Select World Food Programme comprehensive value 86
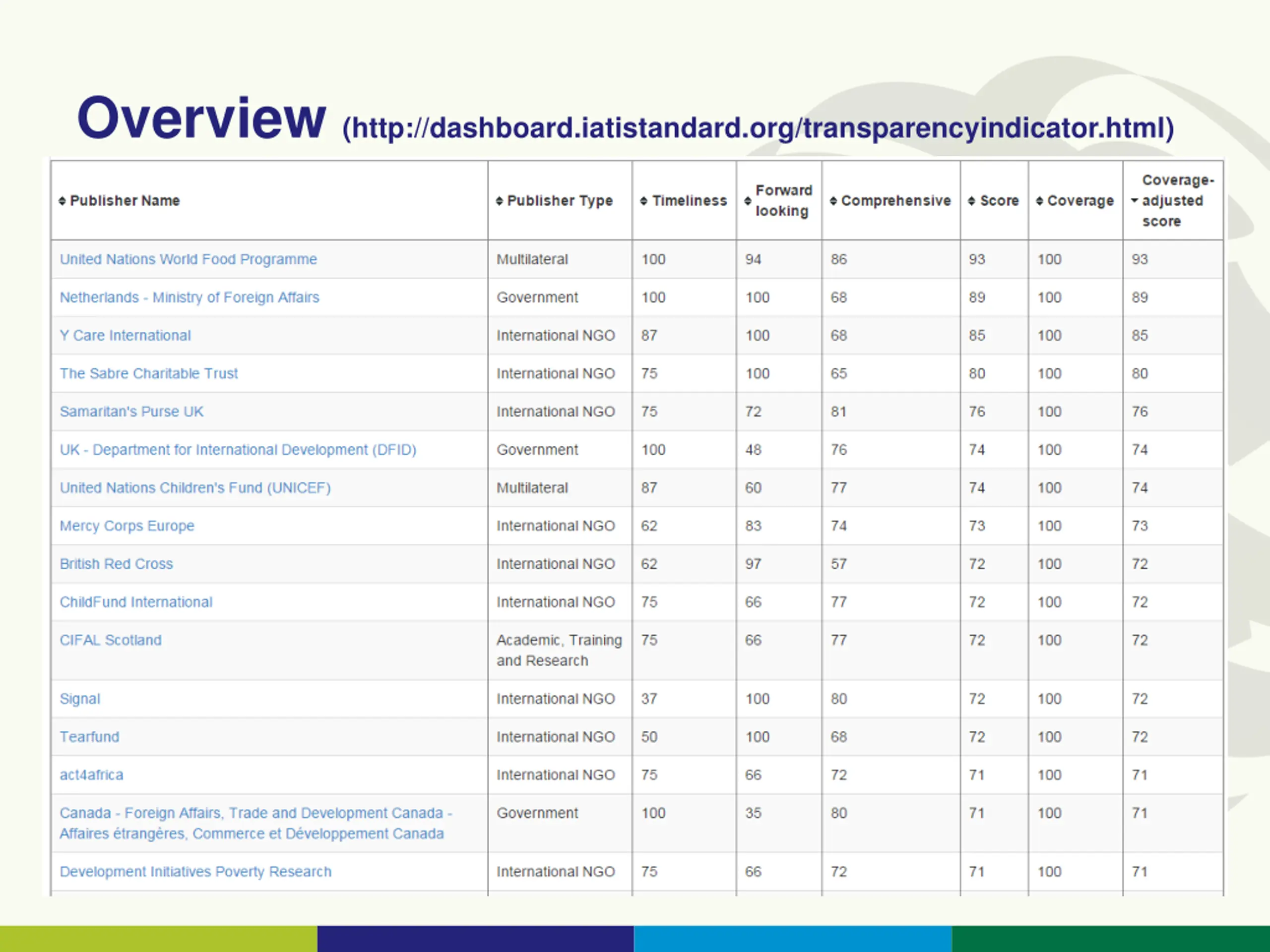The height and width of the screenshot is (952, 1270). 839,259
